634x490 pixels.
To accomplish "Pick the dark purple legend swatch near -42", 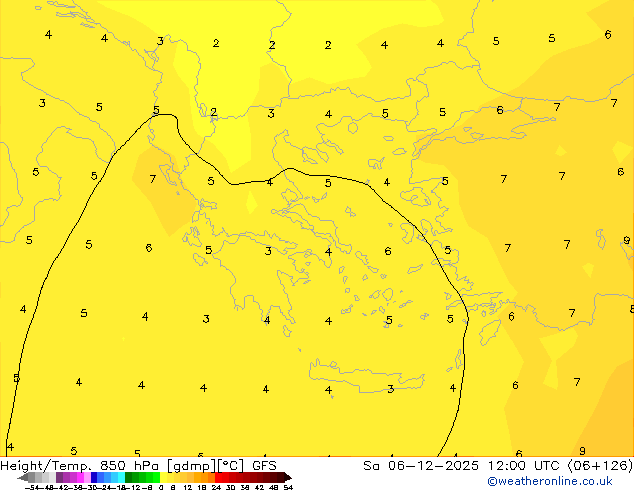I will pyautogui.click(x=59, y=477).
